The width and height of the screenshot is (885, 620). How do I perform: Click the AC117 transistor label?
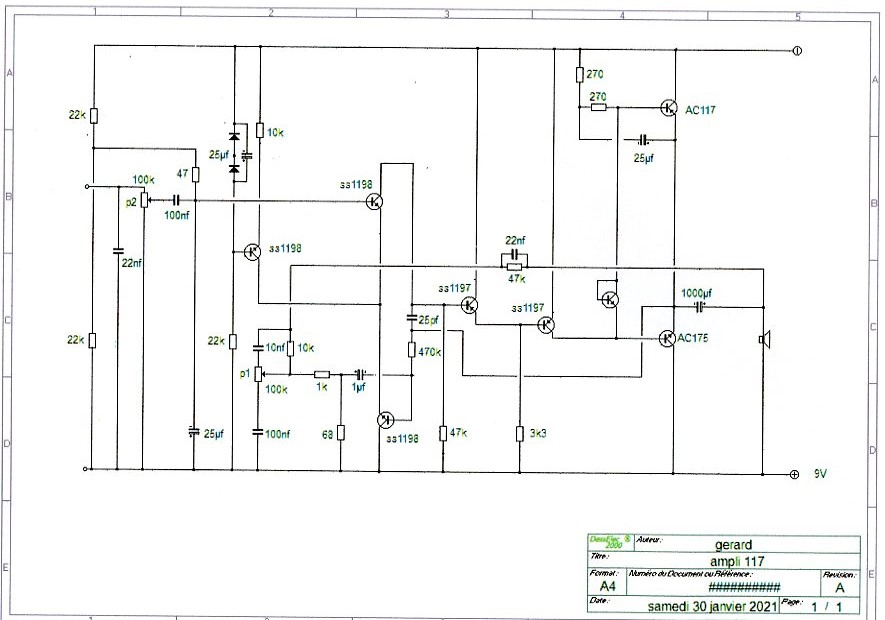pyautogui.click(x=700, y=110)
